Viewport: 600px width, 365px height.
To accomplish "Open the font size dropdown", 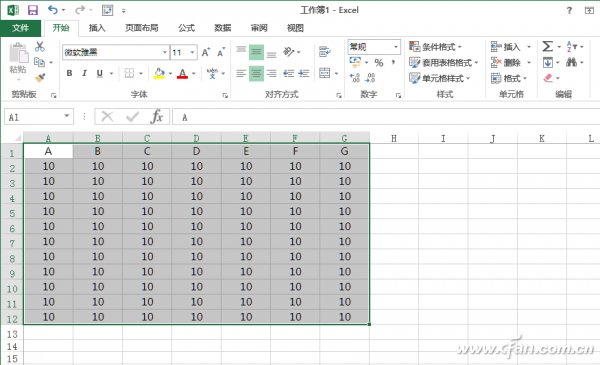I will point(192,52).
